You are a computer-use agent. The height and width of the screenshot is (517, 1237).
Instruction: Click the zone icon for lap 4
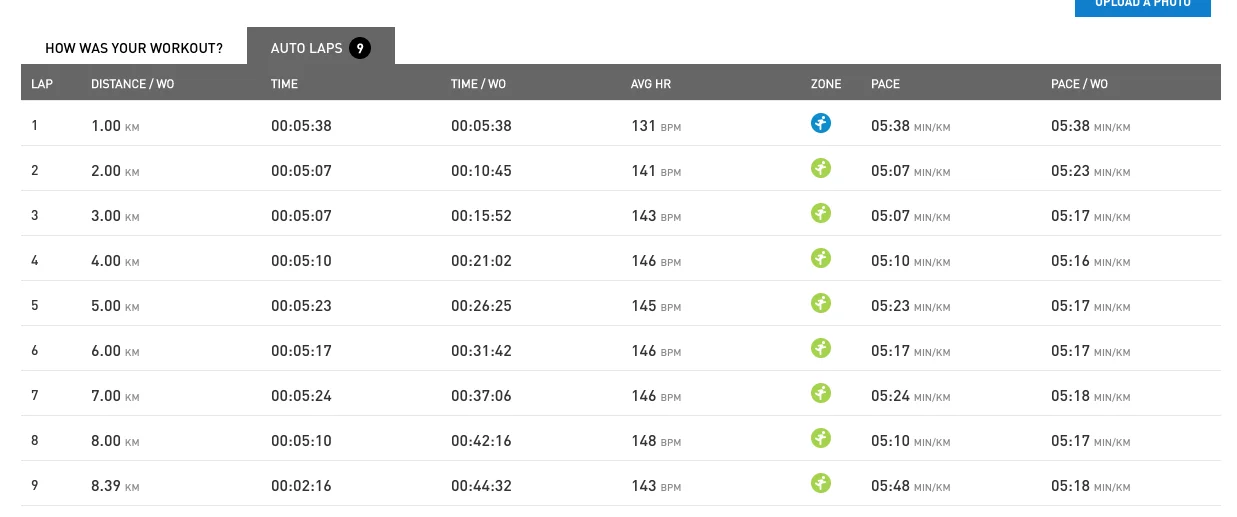point(821,259)
